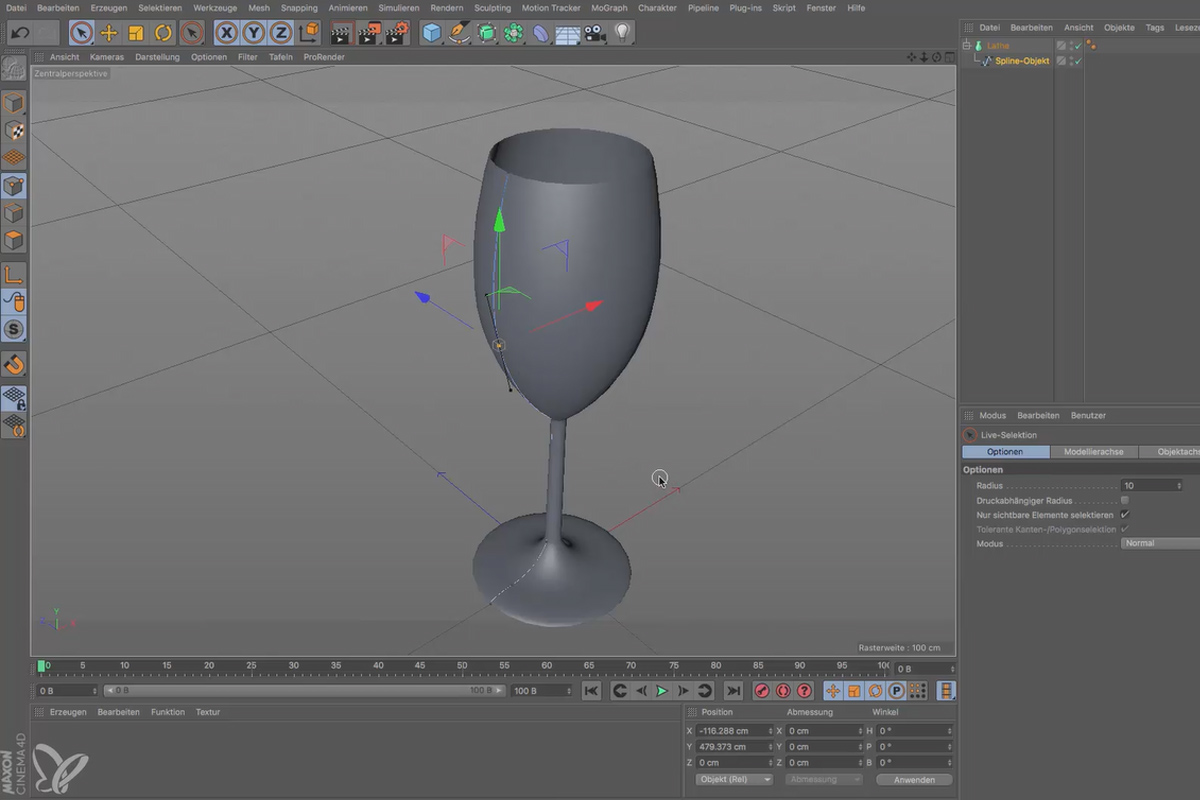Add a Cube primitive object

tap(431, 33)
